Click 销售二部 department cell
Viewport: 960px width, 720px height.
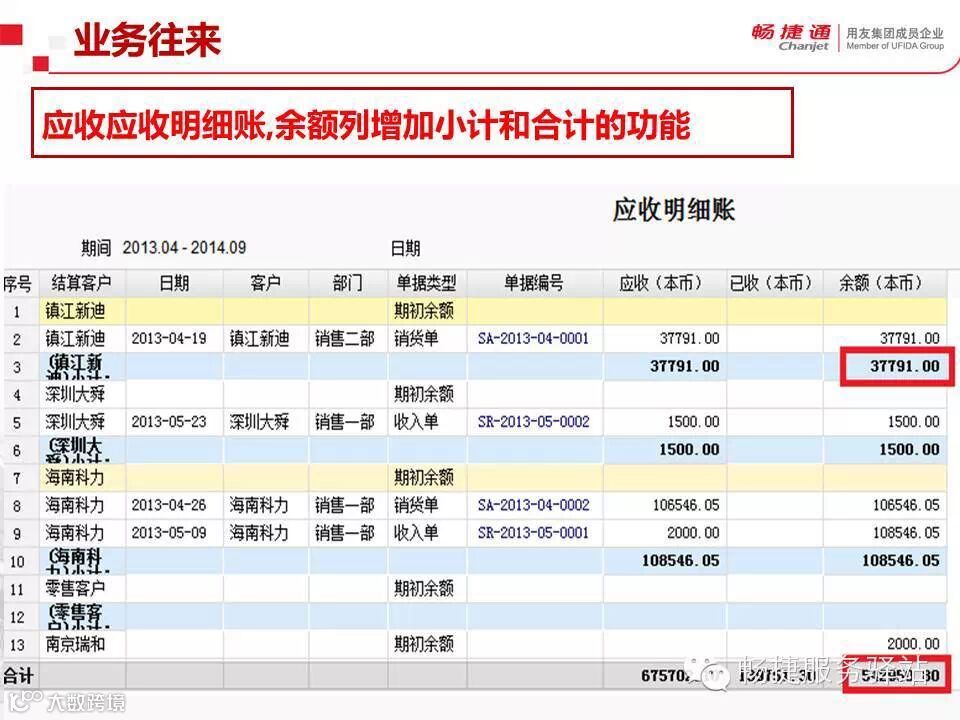pos(345,339)
